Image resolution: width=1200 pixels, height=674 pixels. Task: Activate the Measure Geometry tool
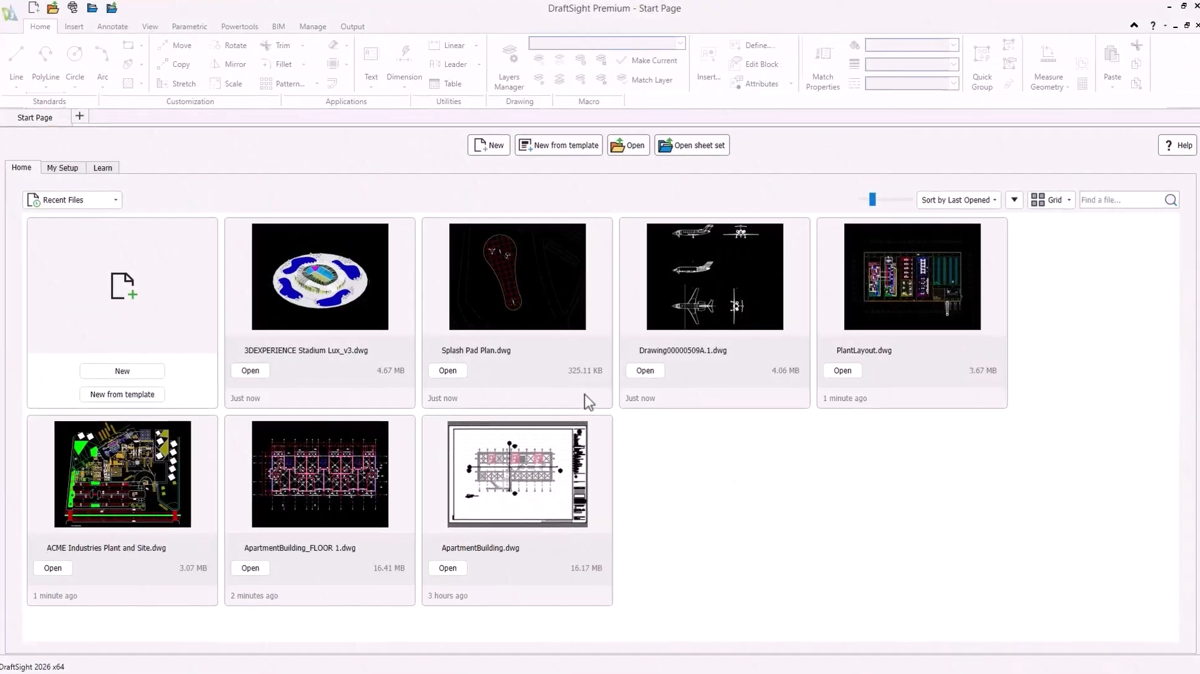click(1047, 66)
